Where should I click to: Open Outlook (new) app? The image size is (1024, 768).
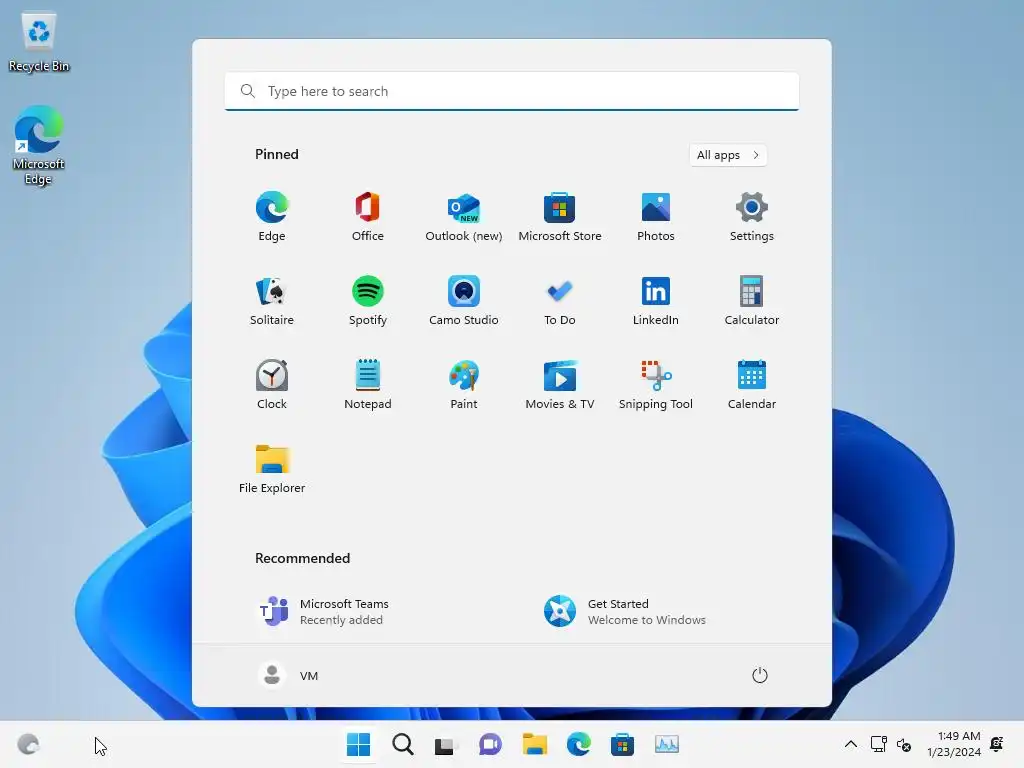click(x=464, y=217)
